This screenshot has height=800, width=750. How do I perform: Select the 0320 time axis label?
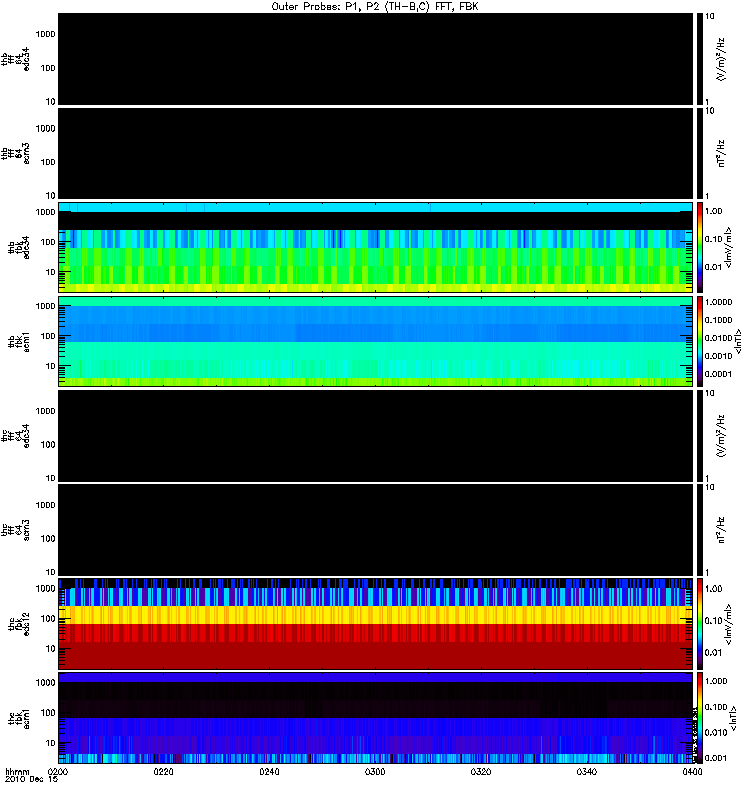481,771
